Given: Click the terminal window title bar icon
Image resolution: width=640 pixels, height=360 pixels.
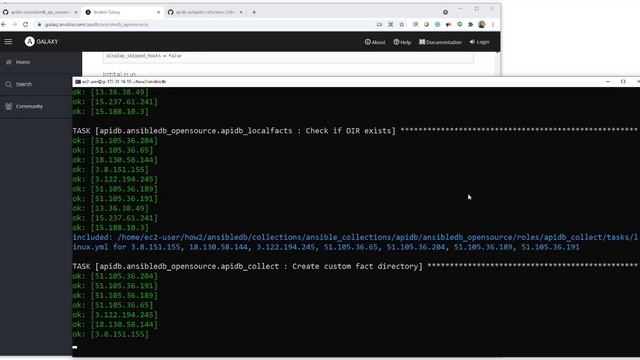Looking at the screenshot, I should pyautogui.click(x=78, y=82).
